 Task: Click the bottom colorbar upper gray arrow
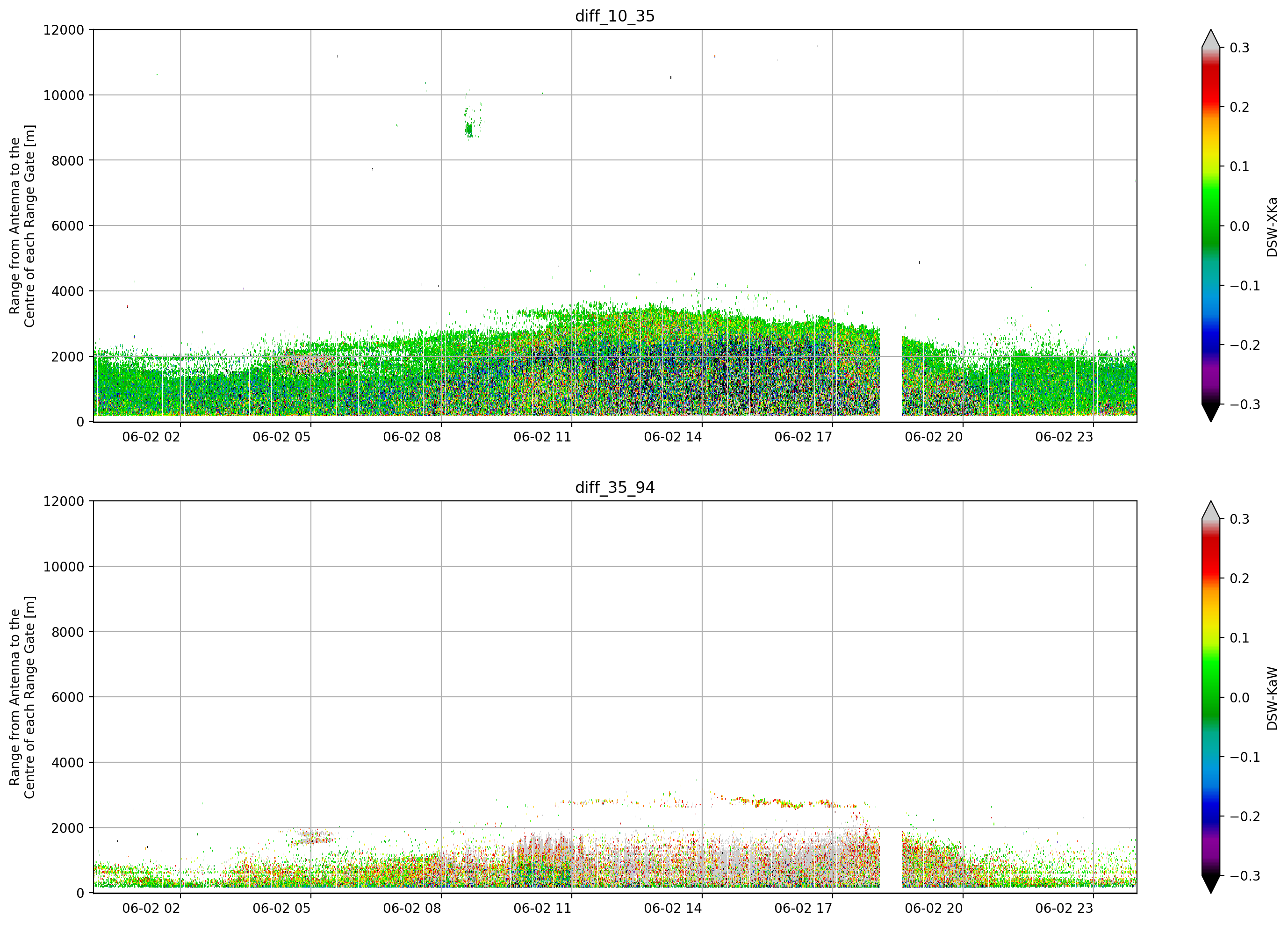[x=1211, y=510]
